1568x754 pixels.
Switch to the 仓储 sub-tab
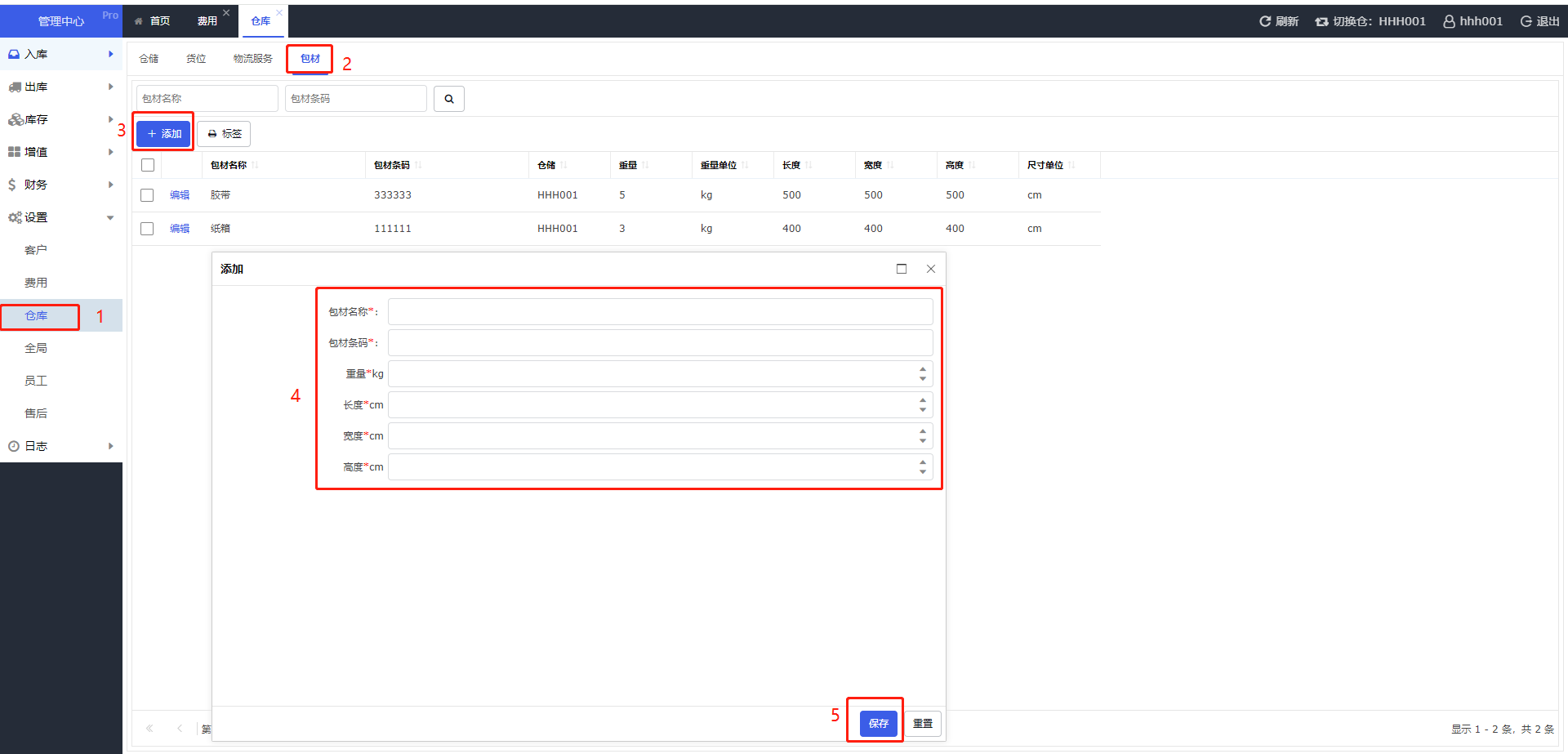pyautogui.click(x=149, y=59)
